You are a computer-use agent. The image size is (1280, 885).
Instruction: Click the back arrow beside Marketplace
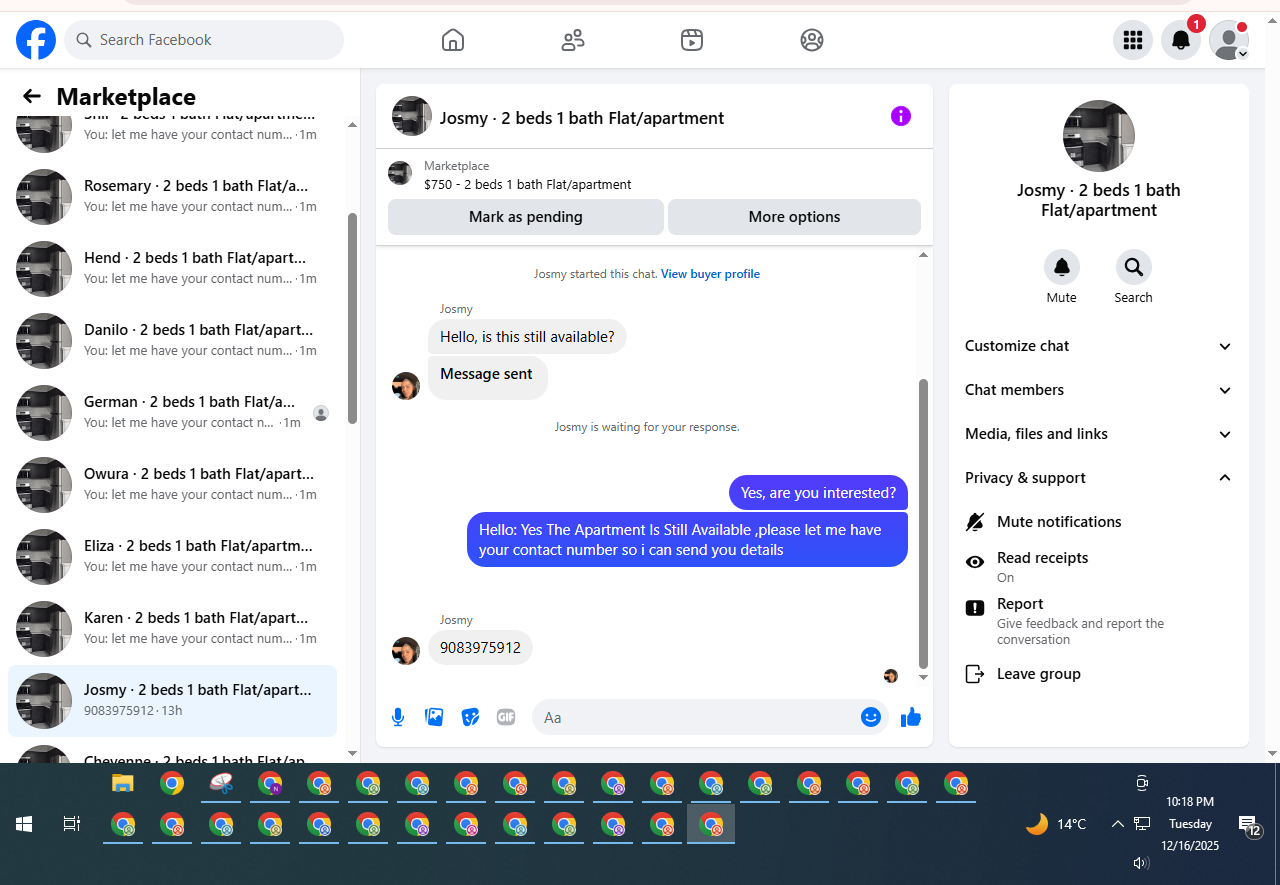point(32,96)
